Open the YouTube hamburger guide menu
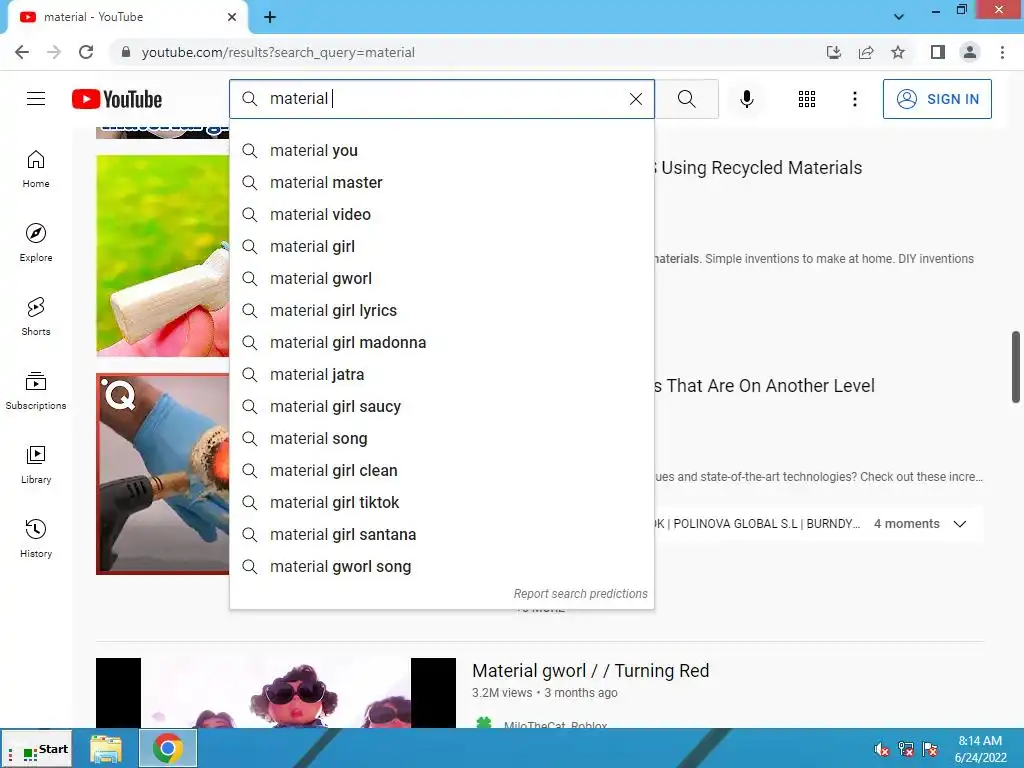Viewport: 1024px width, 768px height. (x=36, y=99)
